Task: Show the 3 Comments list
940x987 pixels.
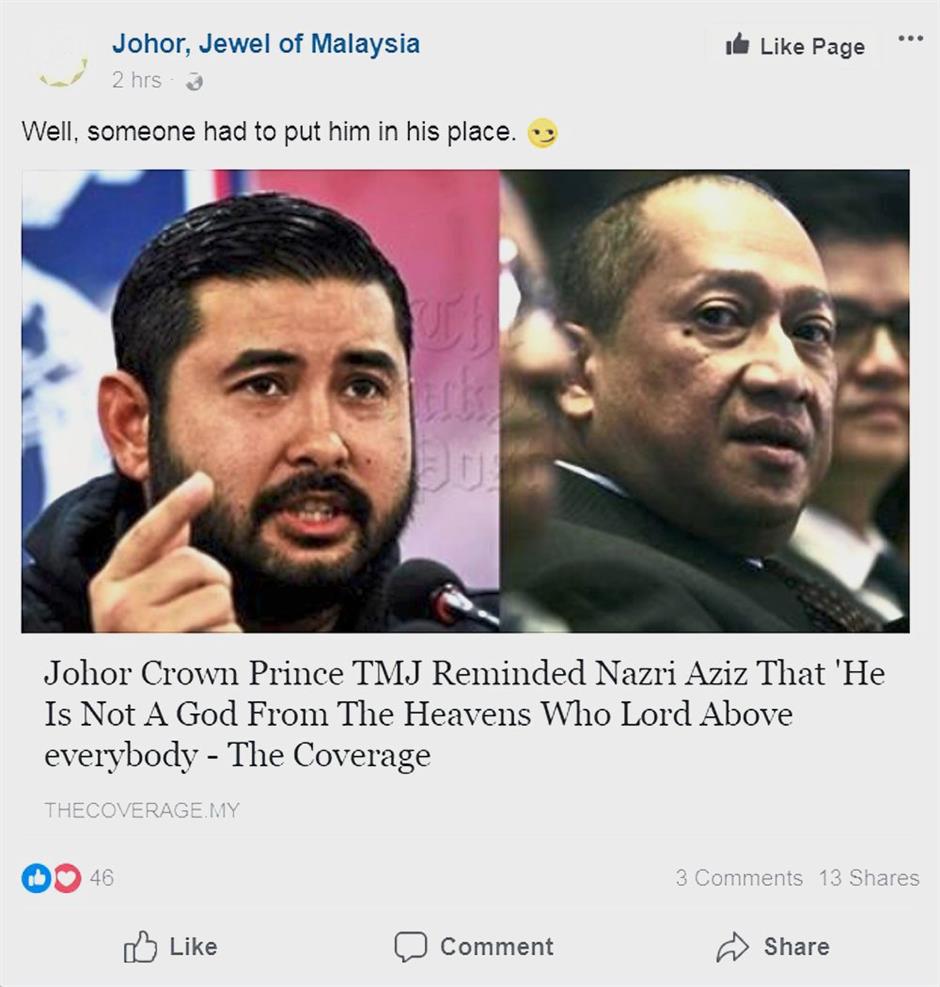Action: point(739,877)
